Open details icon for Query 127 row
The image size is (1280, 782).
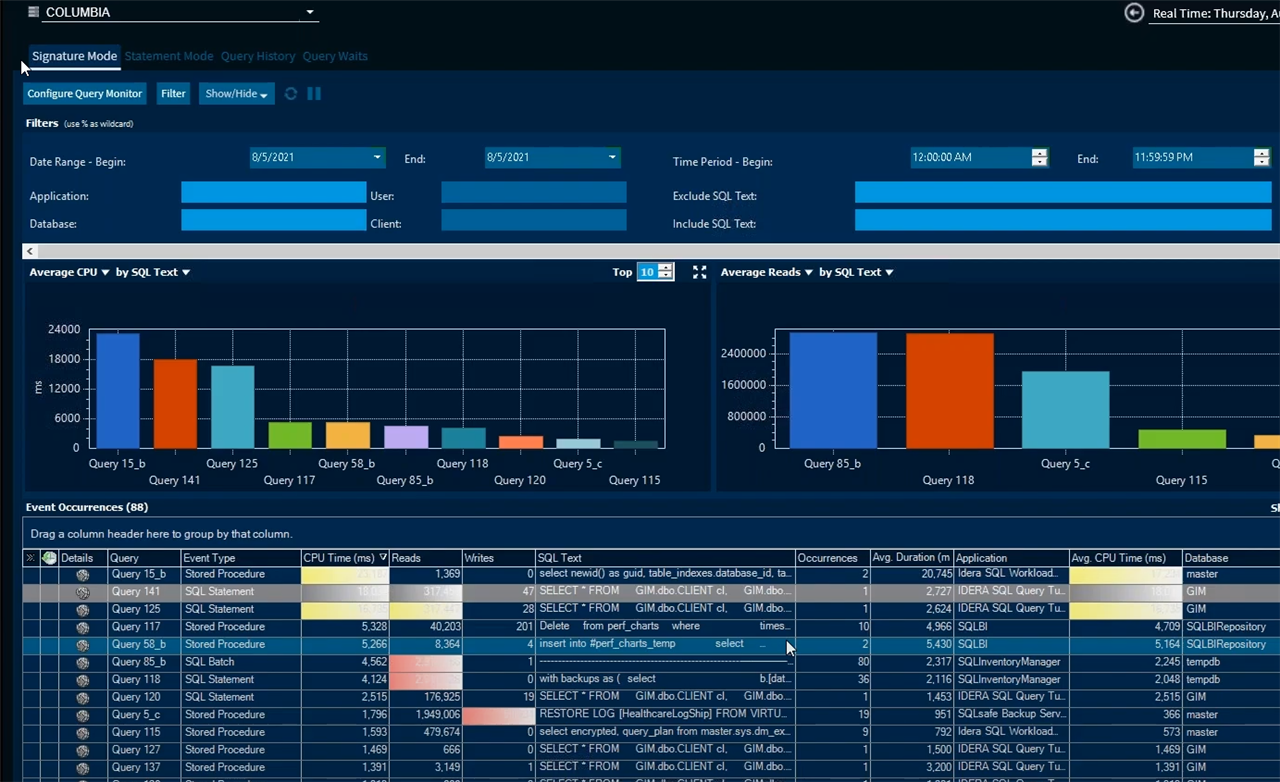point(83,750)
